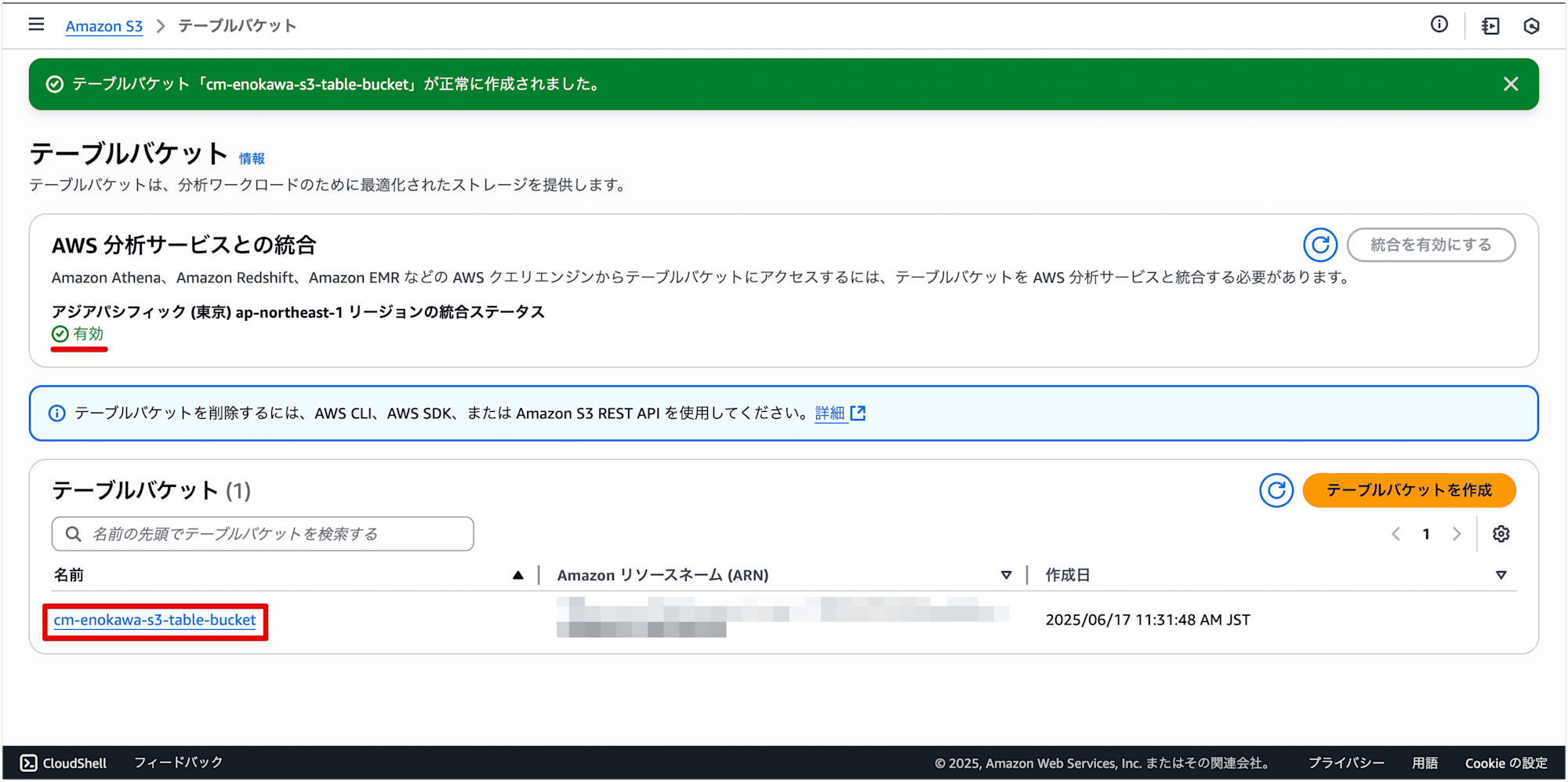The height and width of the screenshot is (782, 1568).
Task: Refresh the table bucket list
Action: pos(1276,490)
